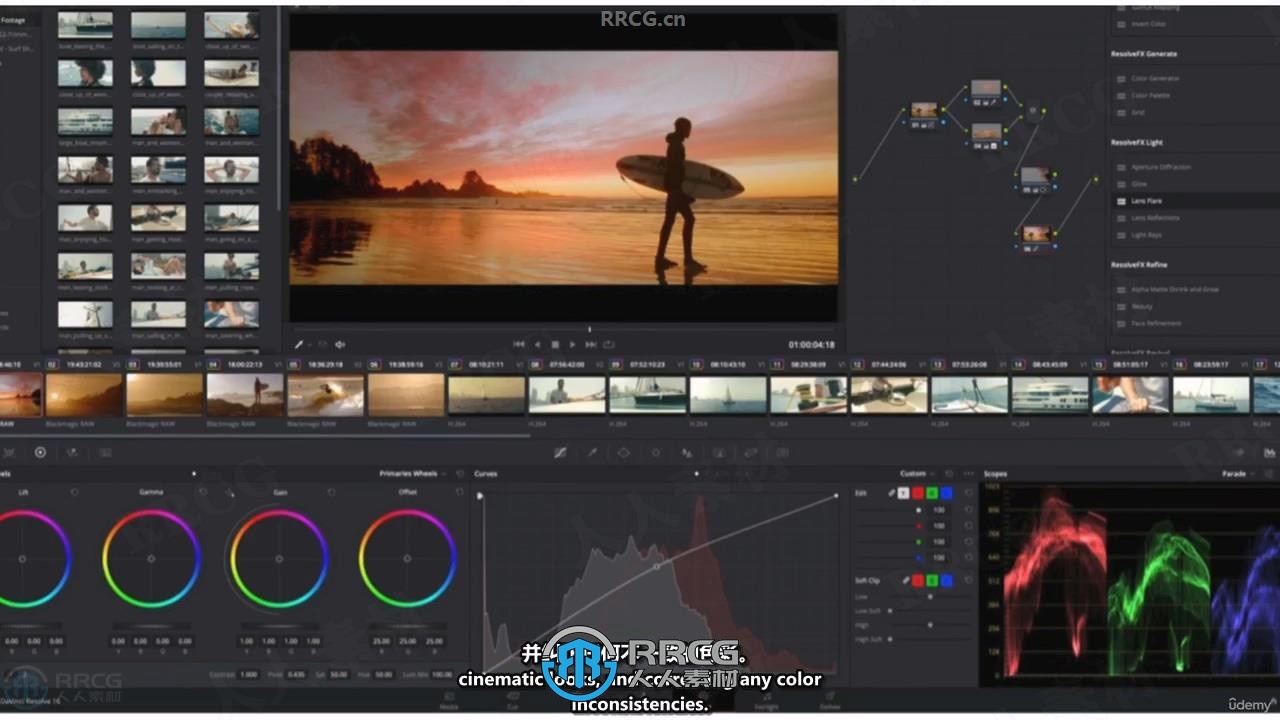Toggle the red curve channel
The image size is (1280, 720).
tap(918, 492)
